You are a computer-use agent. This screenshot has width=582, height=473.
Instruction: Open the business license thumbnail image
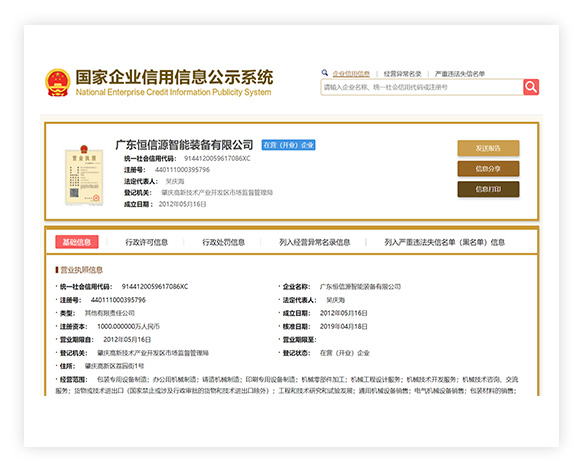point(84,175)
